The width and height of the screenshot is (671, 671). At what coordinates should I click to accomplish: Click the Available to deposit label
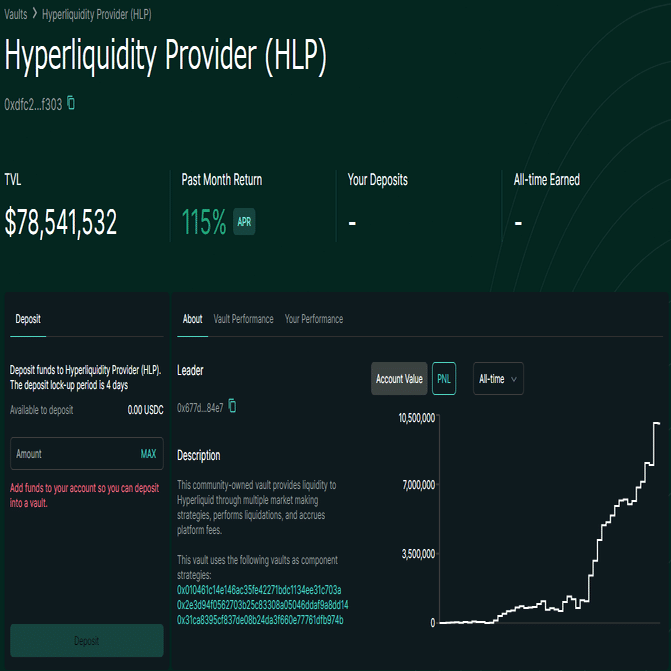42,410
